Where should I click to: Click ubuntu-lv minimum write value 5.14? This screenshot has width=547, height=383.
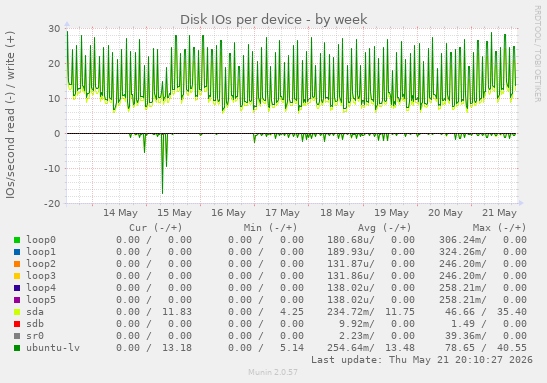click(x=292, y=348)
